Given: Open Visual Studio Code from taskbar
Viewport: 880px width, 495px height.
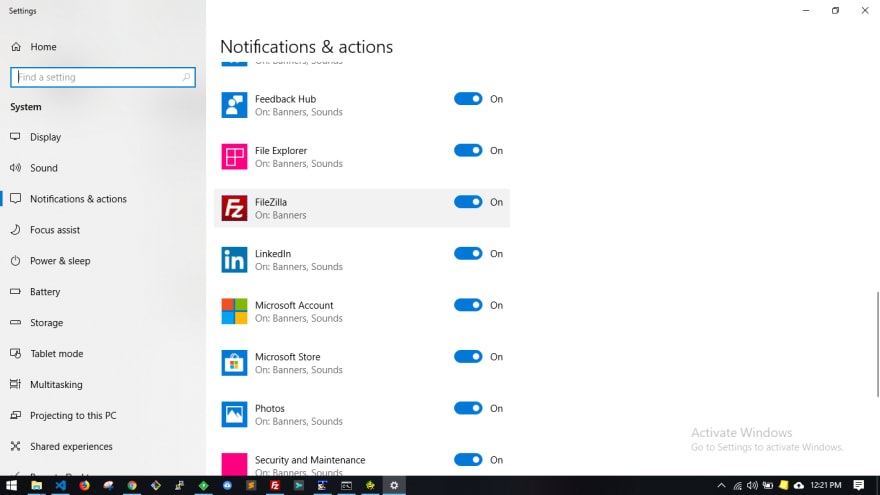Looking at the screenshot, I should pos(60,485).
